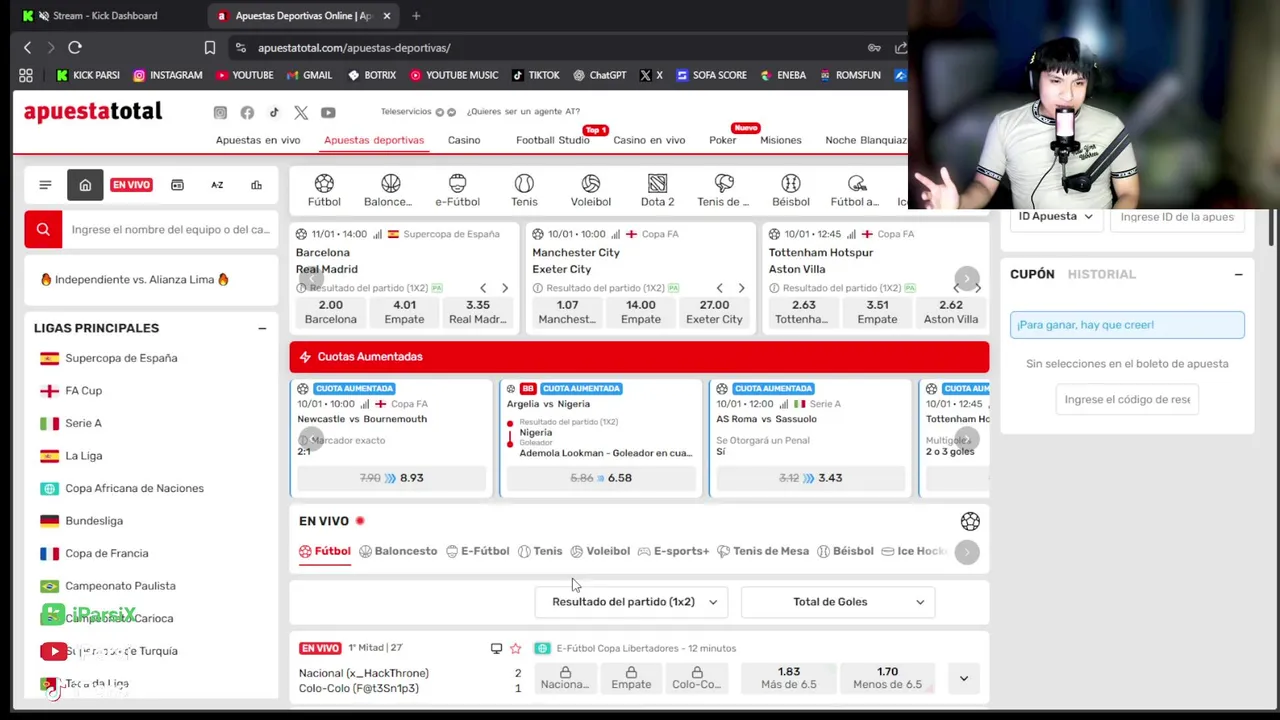
Task: Open the Facebook icon in site header
Action: [x=247, y=112]
